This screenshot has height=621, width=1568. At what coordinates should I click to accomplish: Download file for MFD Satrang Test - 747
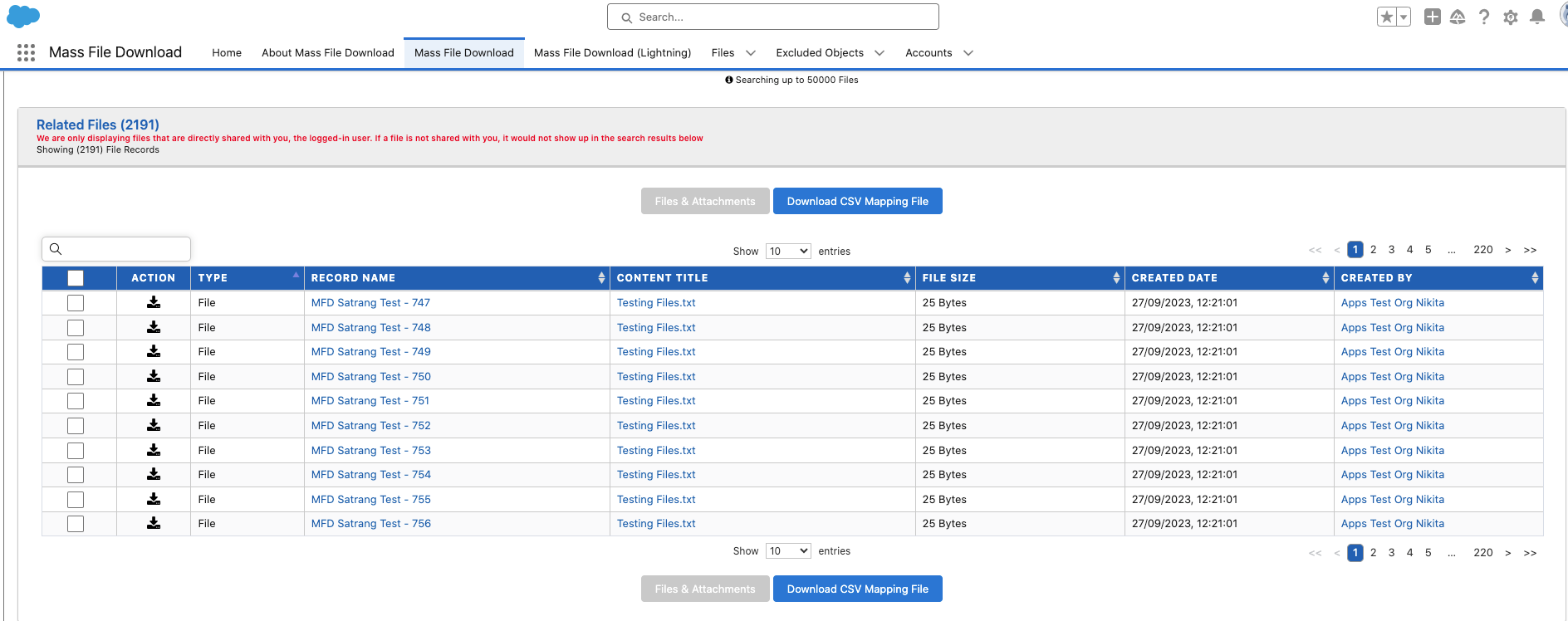point(154,302)
